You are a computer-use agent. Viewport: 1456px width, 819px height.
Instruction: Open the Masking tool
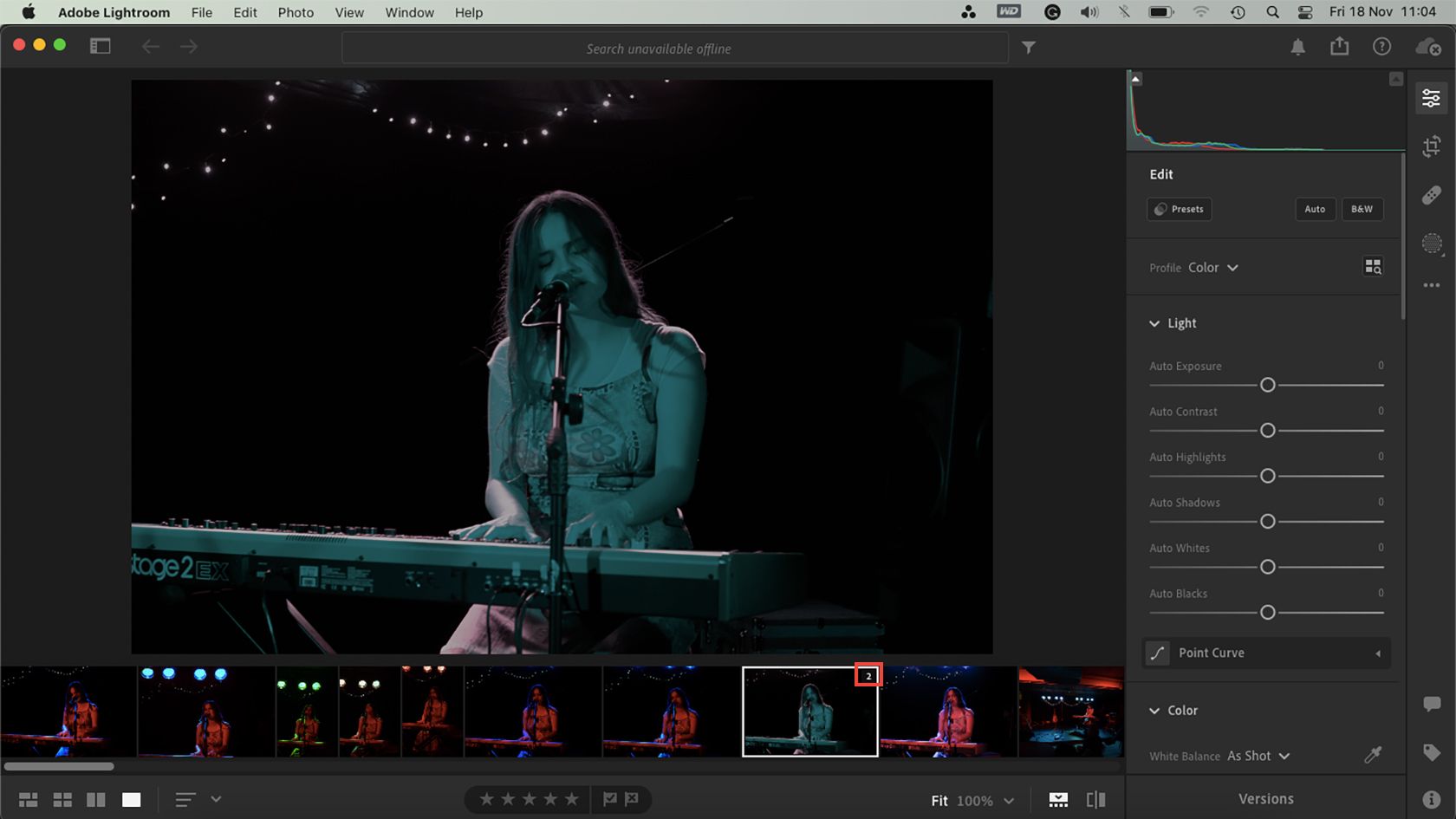click(1431, 244)
